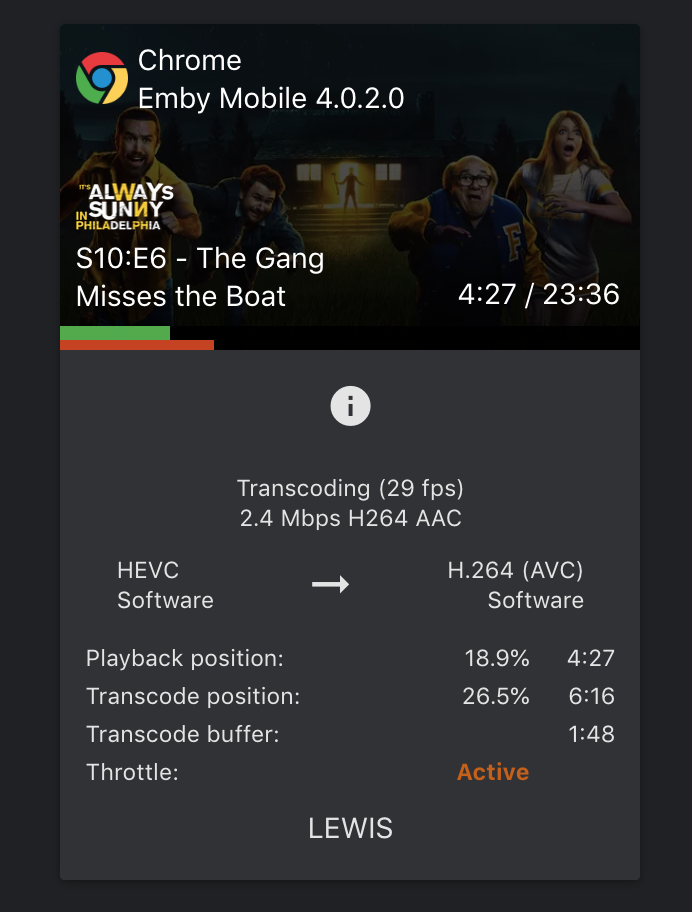Click the 1:48 transcode buffer value

(591, 734)
